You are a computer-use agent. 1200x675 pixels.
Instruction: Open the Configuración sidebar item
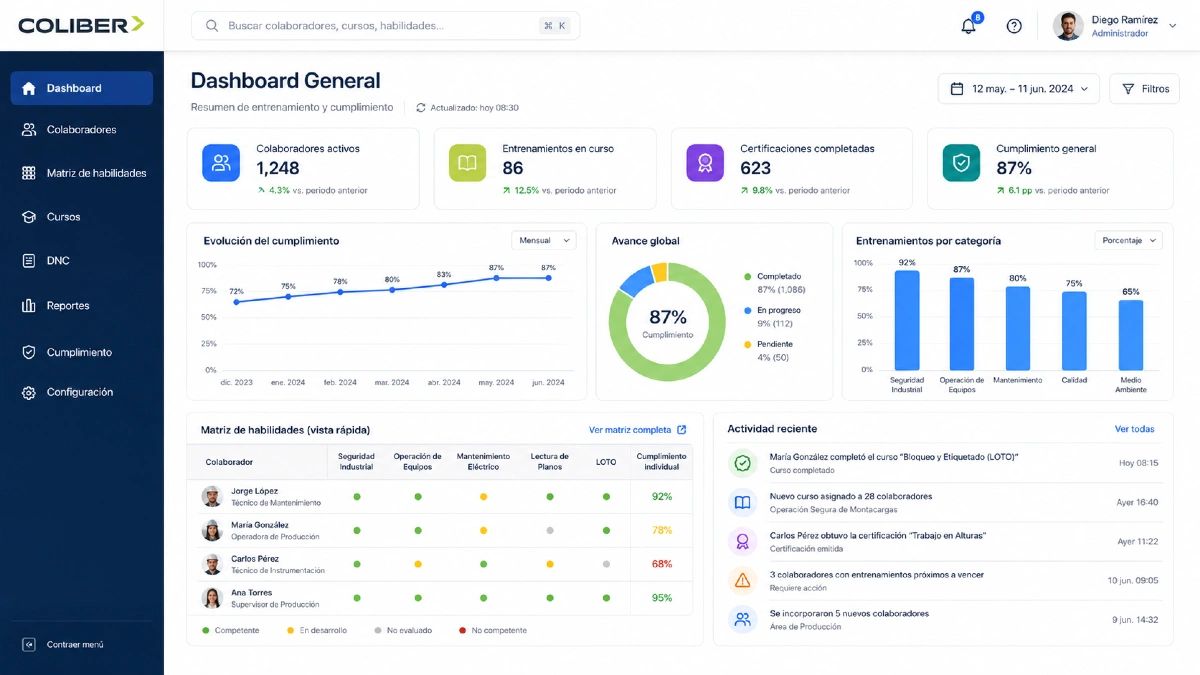pyautogui.click(x=82, y=393)
